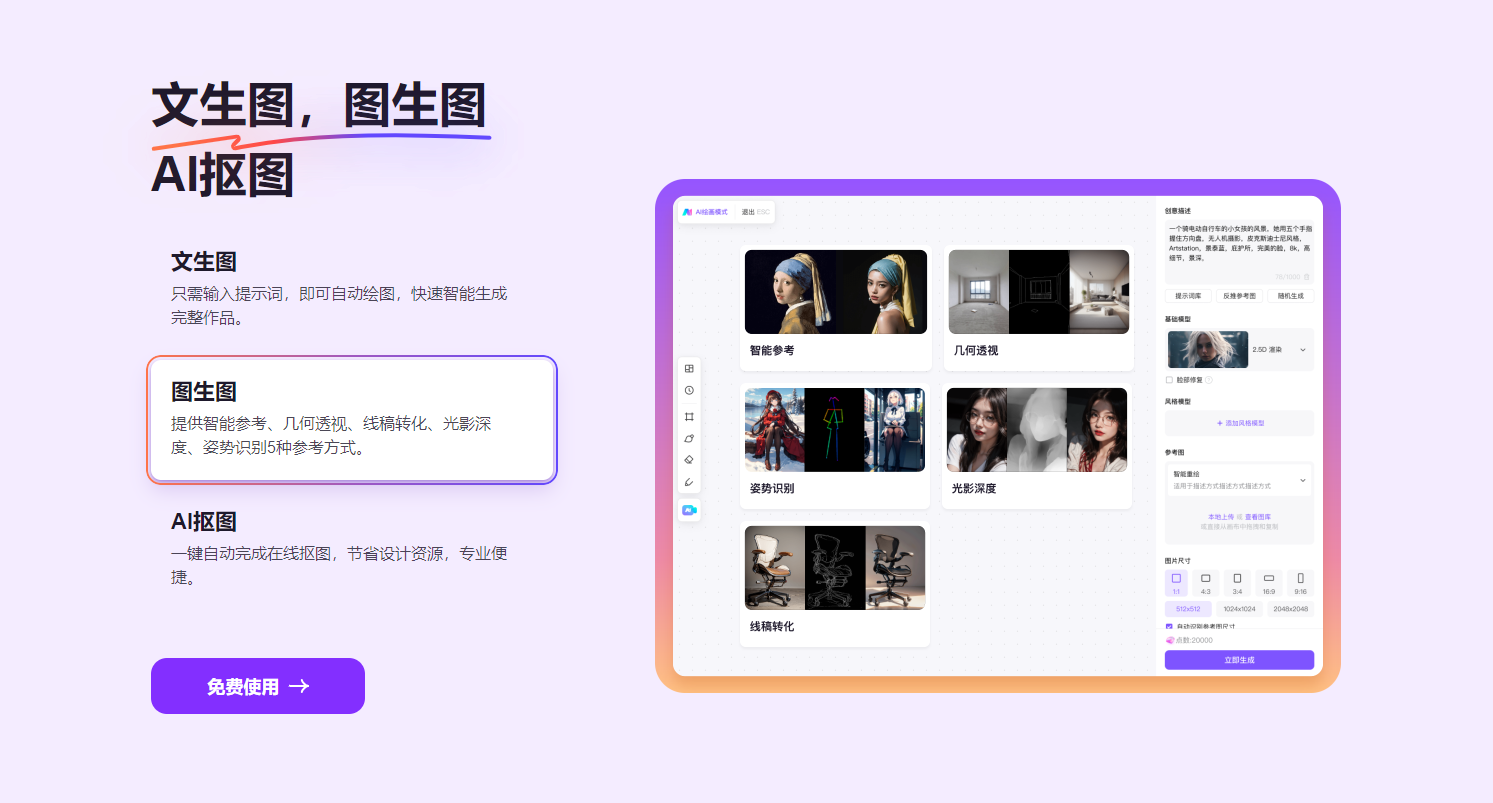Open the history clock icon
1493x803 pixels.
pyautogui.click(x=689, y=390)
